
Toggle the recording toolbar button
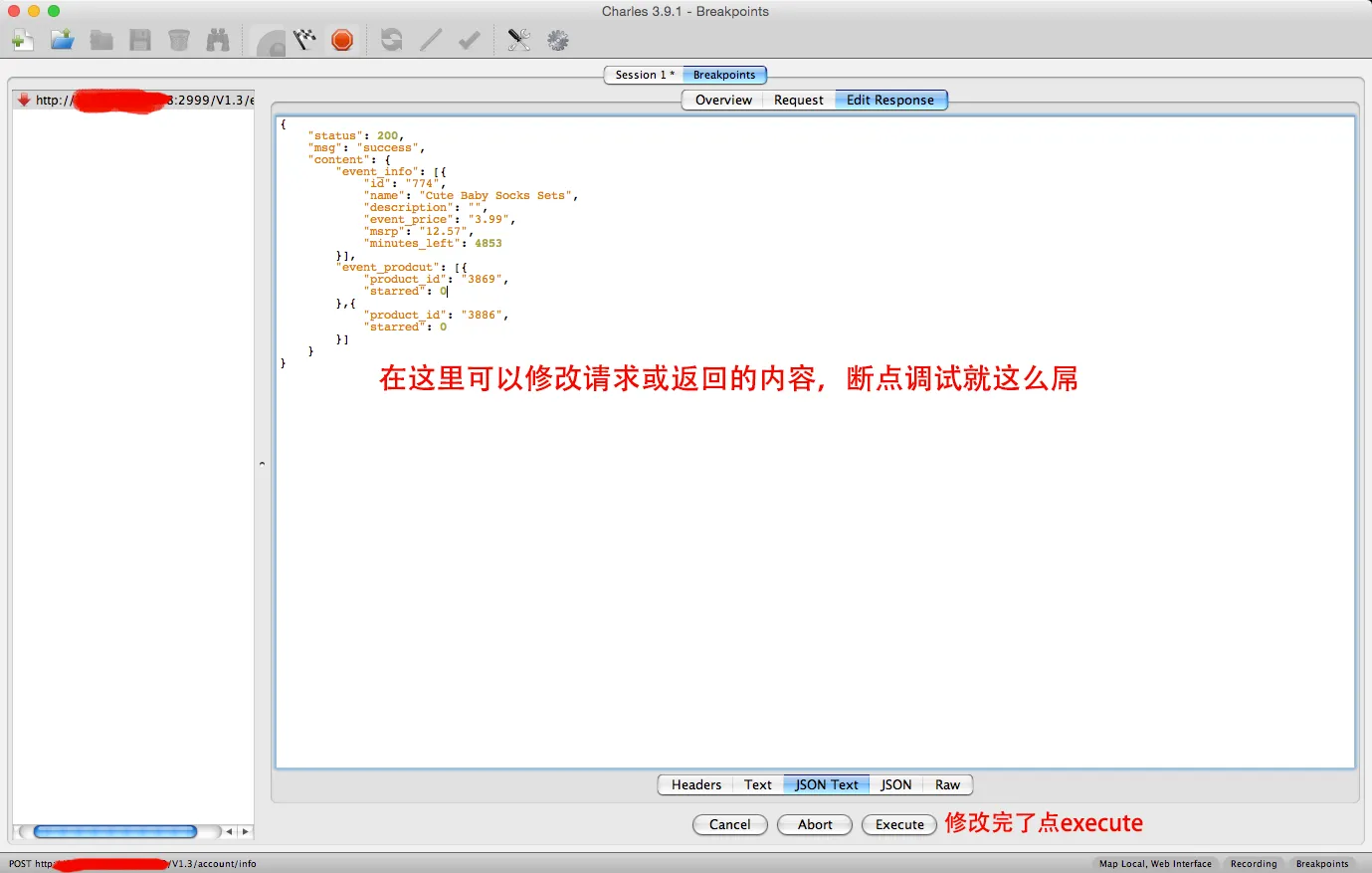pyautogui.click(x=270, y=41)
